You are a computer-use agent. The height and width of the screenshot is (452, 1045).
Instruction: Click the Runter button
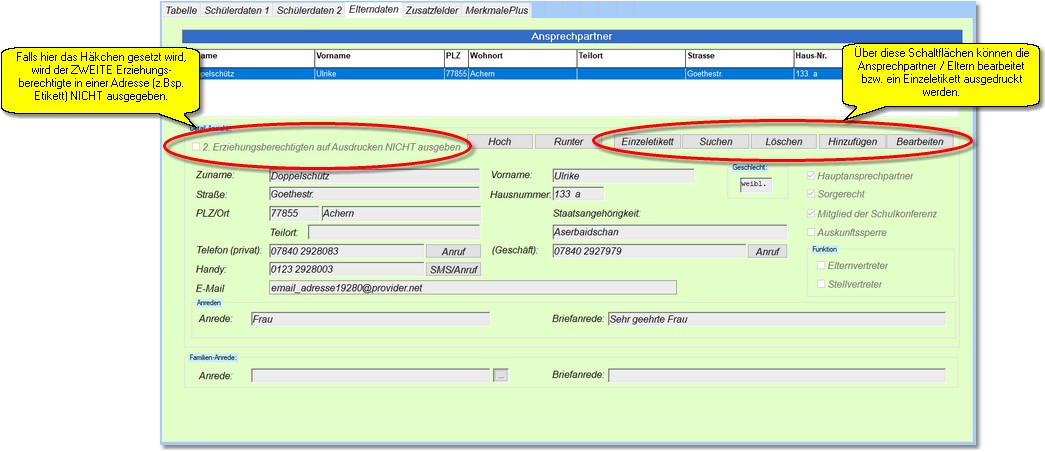click(x=568, y=142)
